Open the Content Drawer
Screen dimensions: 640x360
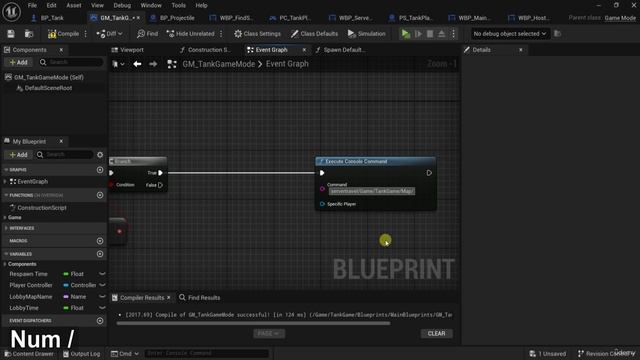[29, 354]
